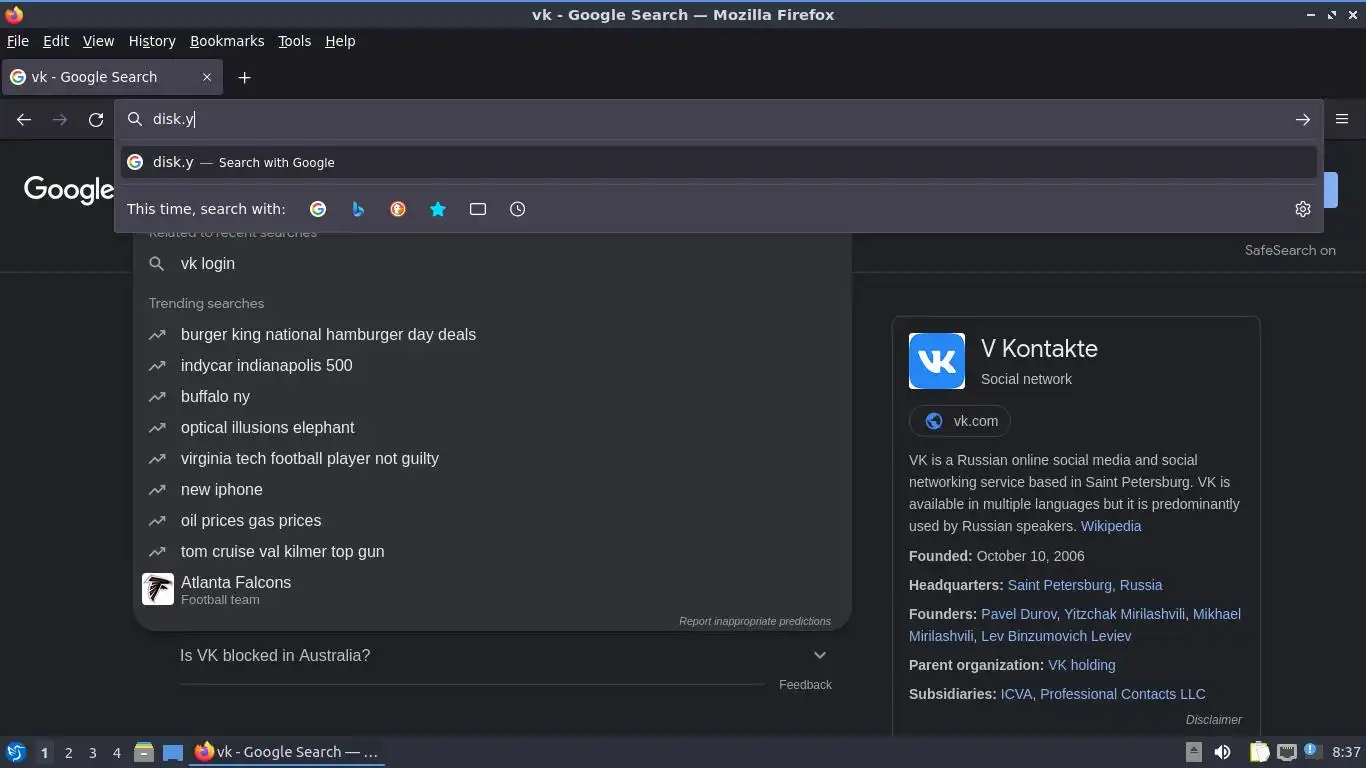Open the Wikipedia link in VK description
This screenshot has width=1366, height=768.
1111,526
